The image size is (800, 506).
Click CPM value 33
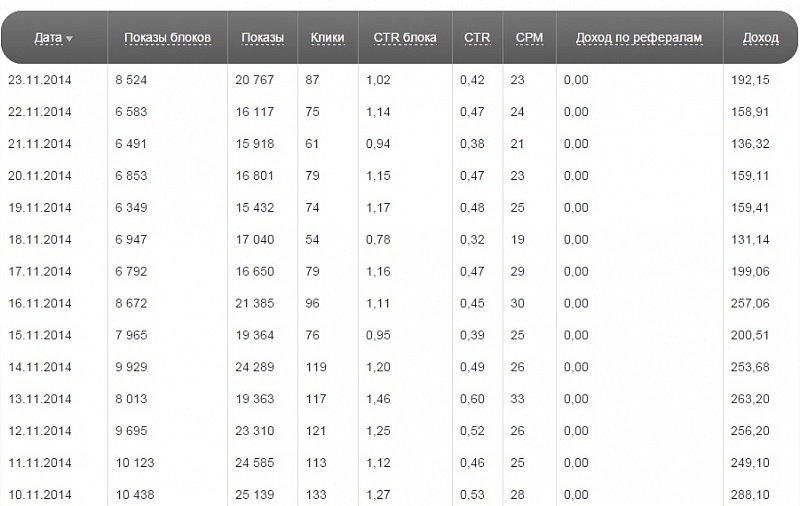coord(517,399)
